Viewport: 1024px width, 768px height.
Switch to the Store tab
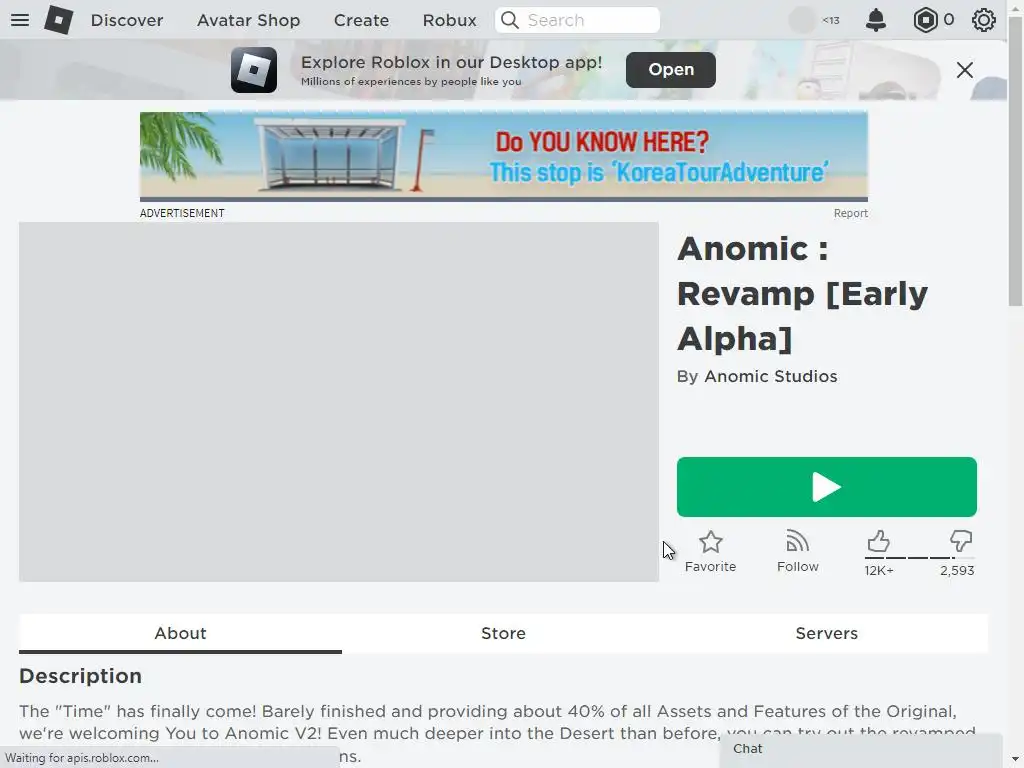(504, 633)
